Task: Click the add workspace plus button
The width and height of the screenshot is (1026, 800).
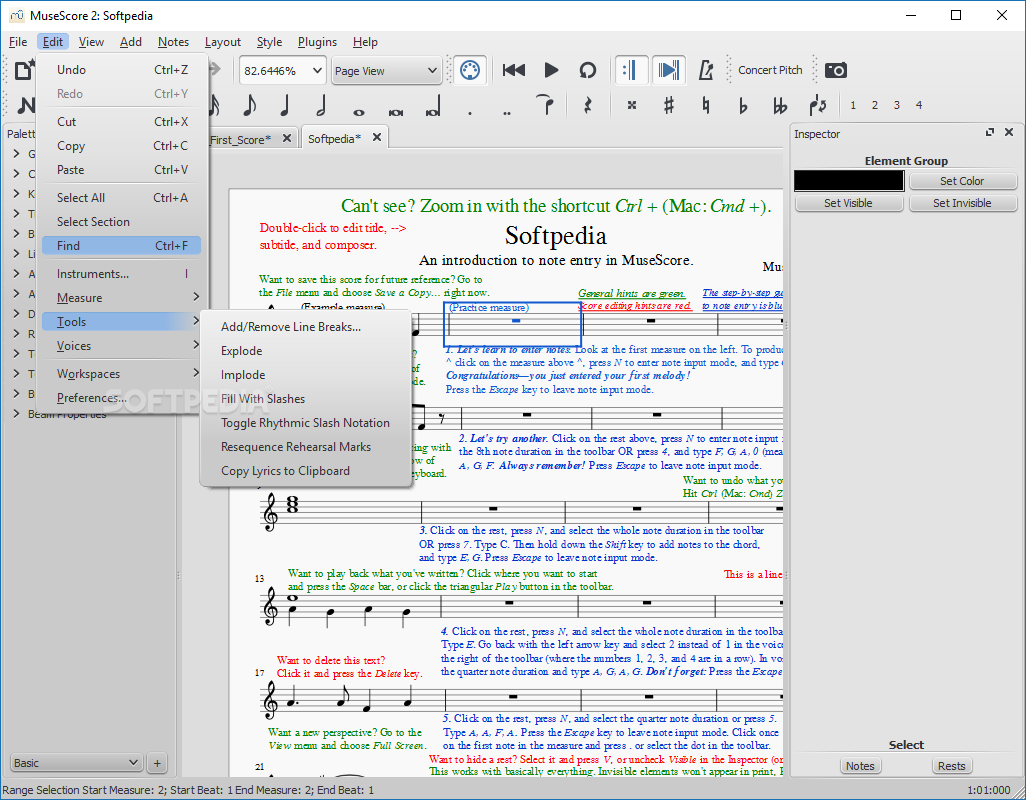Action: point(157,763)
